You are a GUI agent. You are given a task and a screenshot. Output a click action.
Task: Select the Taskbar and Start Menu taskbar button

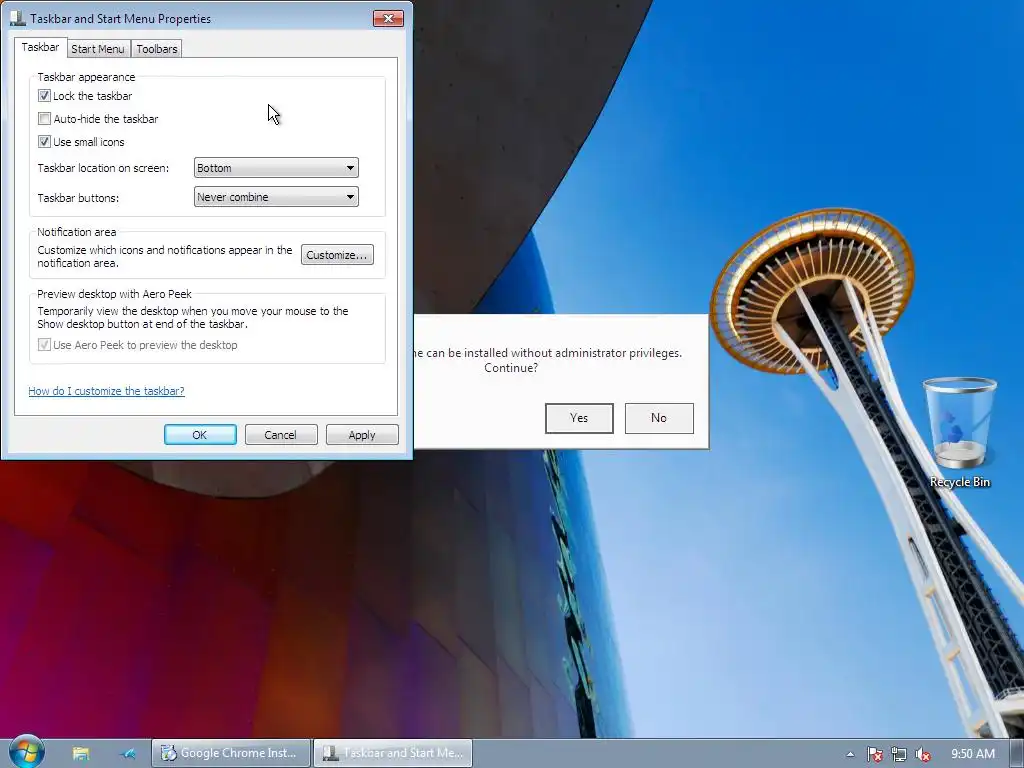[393, 753]
